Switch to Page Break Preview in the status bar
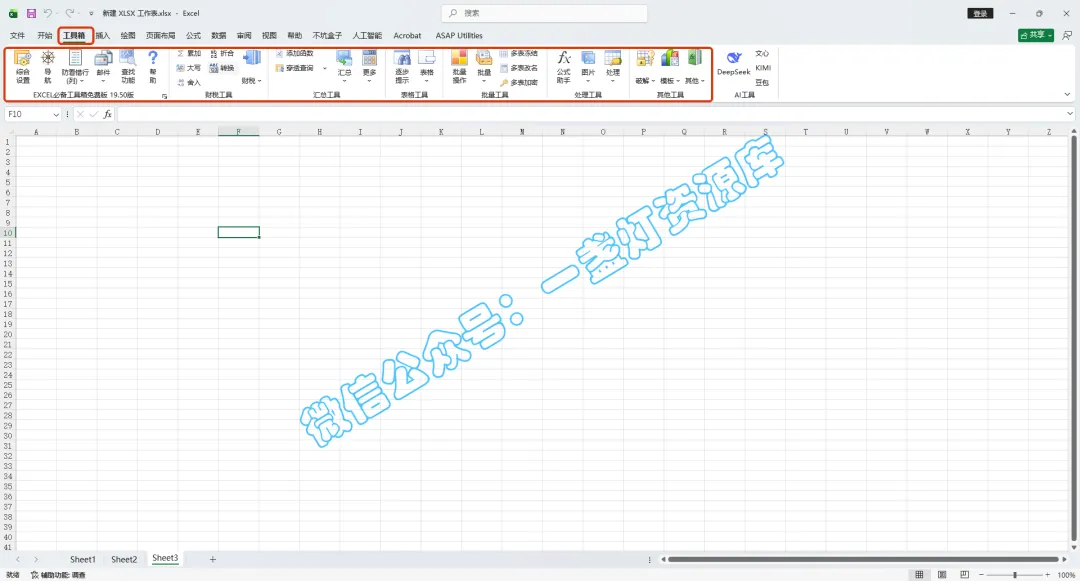Screen dimensions: 1080x581 coord(964,574)
